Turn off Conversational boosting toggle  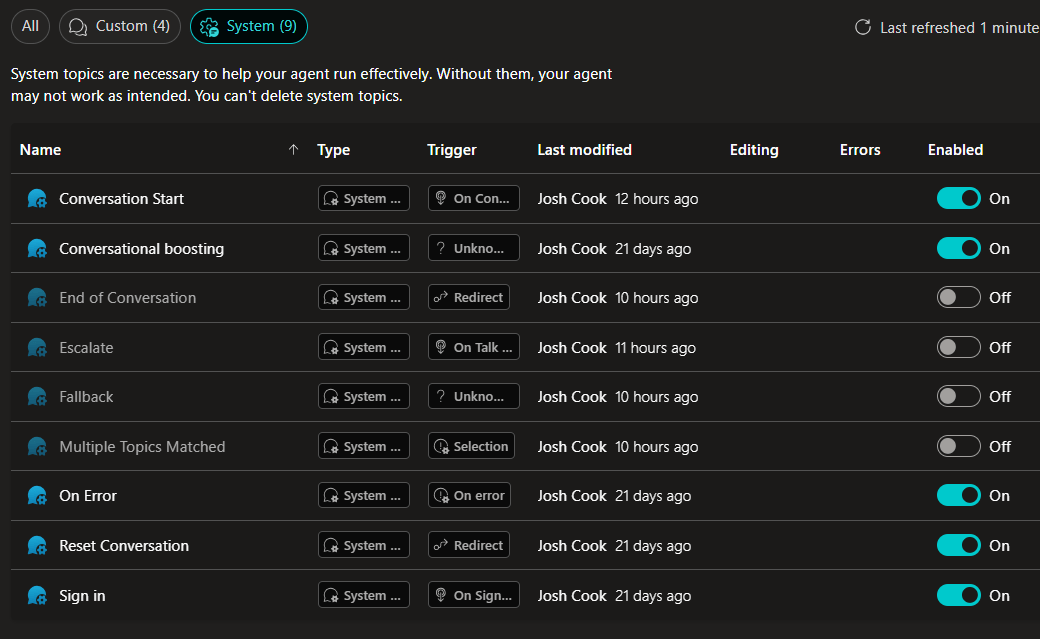(x=958, y=248)
